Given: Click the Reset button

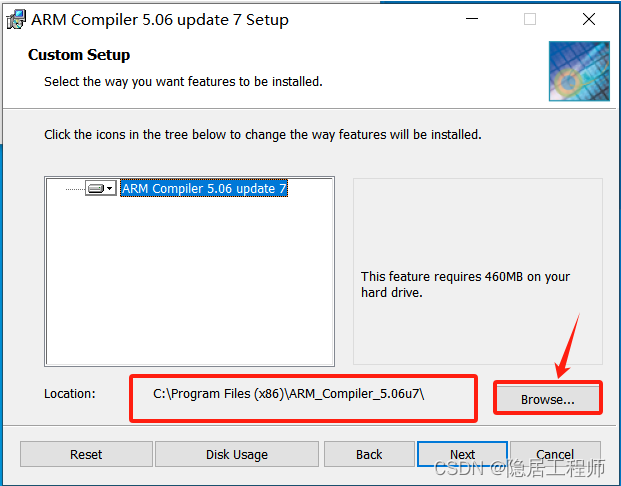Looking at the screenshot, I should [x=86, y=454].
